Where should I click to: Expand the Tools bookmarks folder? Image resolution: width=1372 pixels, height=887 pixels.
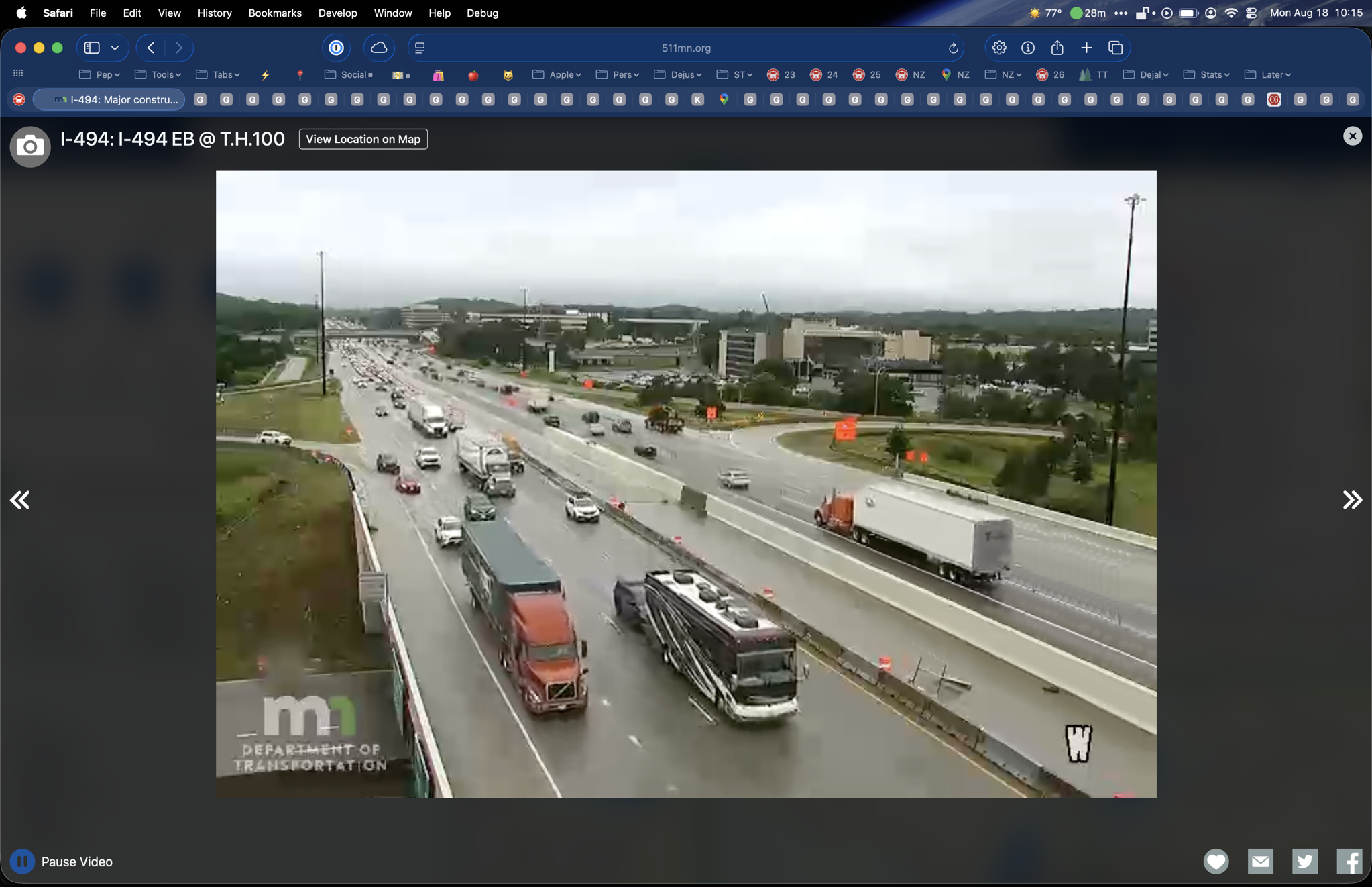point(158,74)
